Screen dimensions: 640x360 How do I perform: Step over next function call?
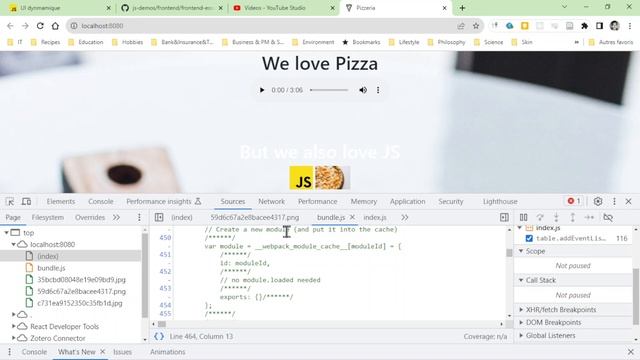540,218
